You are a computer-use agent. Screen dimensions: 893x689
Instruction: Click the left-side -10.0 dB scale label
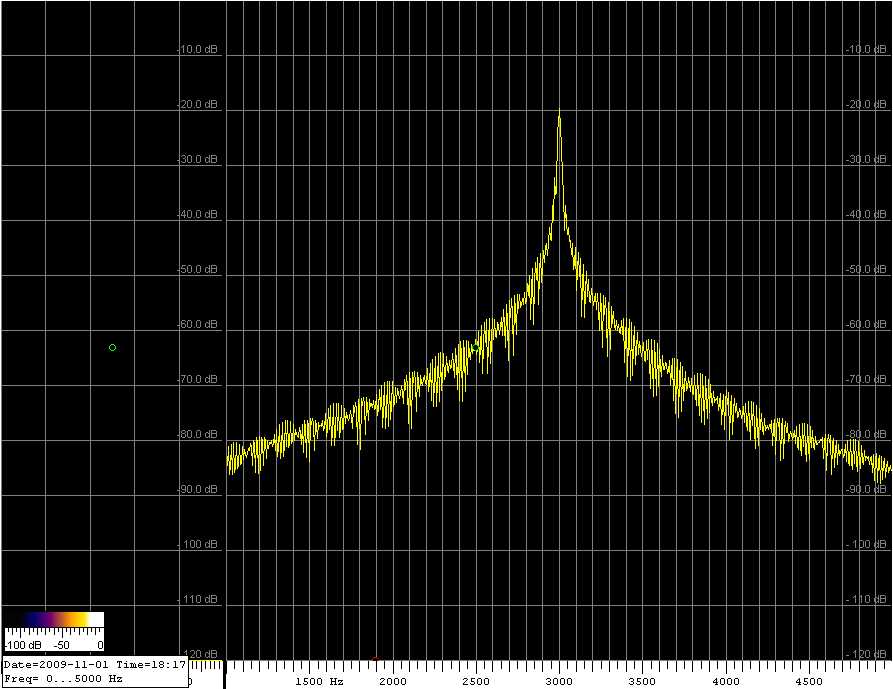(x=197, y=49)
